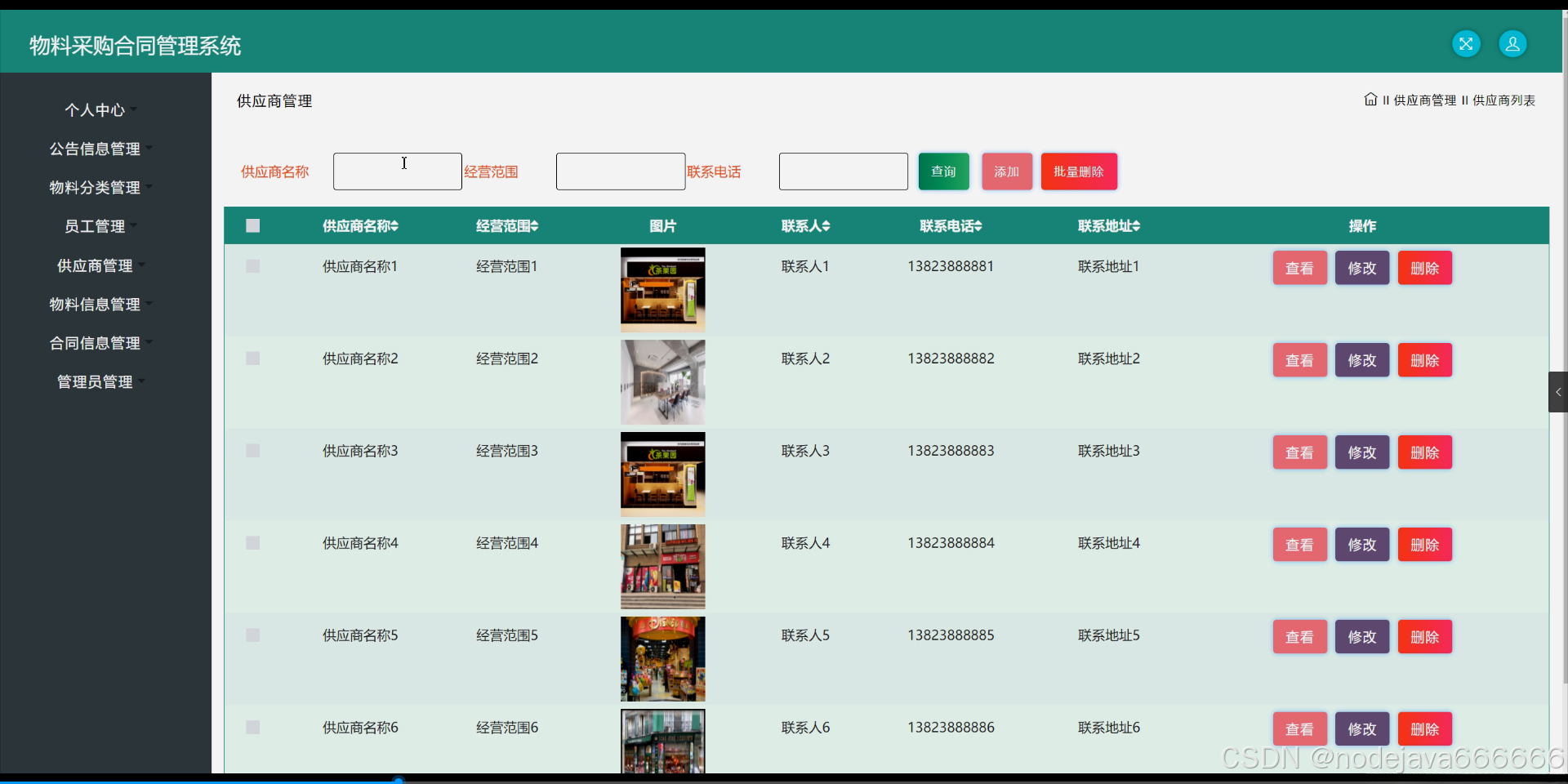Click the 联系地址5 table cell

pos(1109,635)
